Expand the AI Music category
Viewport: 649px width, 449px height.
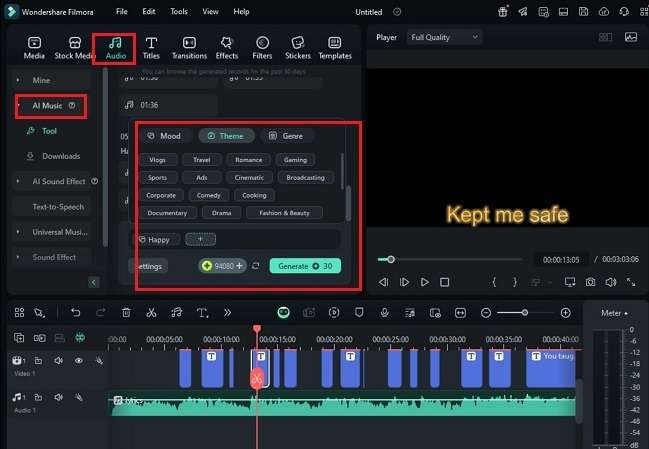[18, 106]
